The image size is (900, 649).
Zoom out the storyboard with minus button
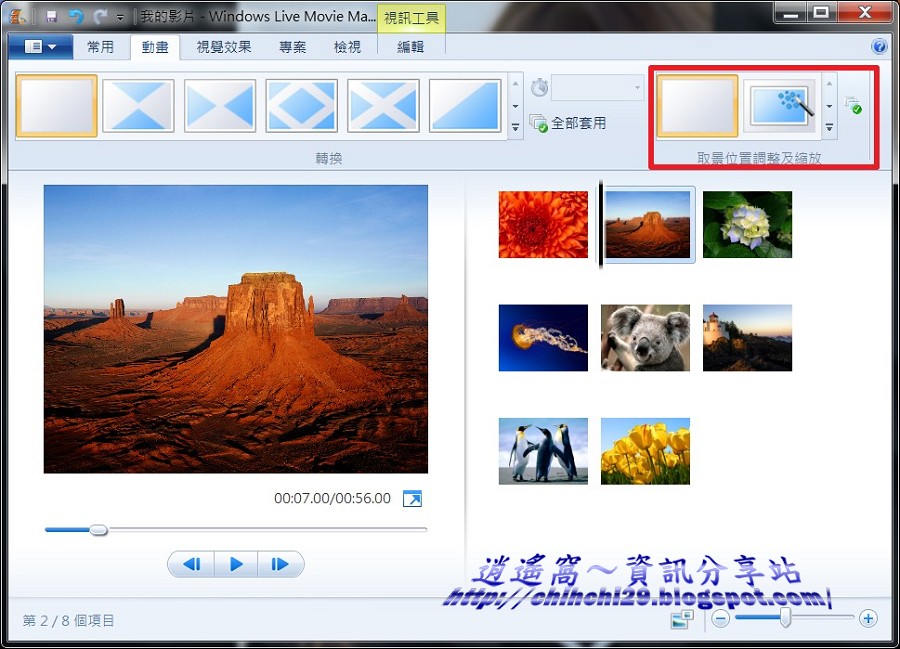coord(720,619)
